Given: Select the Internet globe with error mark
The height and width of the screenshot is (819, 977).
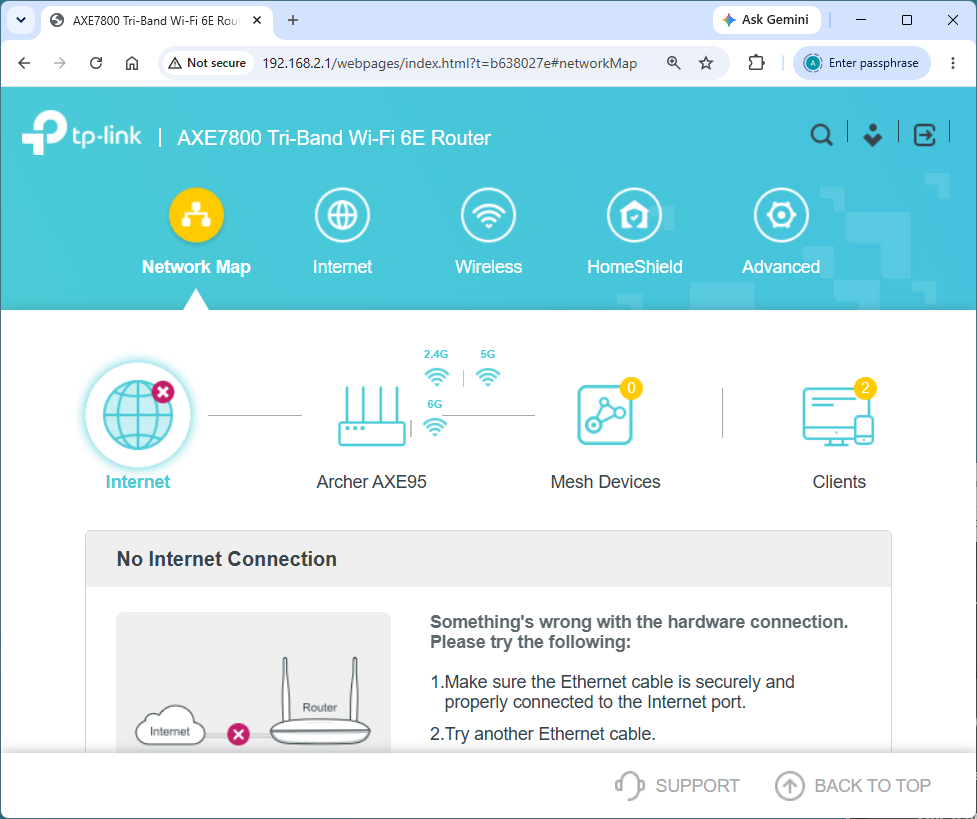Looking at the screenshot, I should coord(138,414).
